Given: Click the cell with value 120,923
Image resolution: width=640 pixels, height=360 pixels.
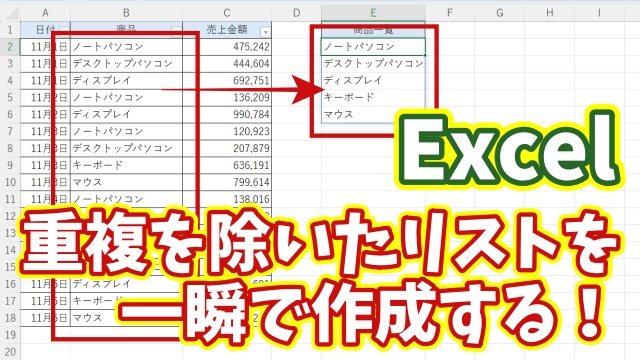Looking at the screenshot, I should [227, 131].
